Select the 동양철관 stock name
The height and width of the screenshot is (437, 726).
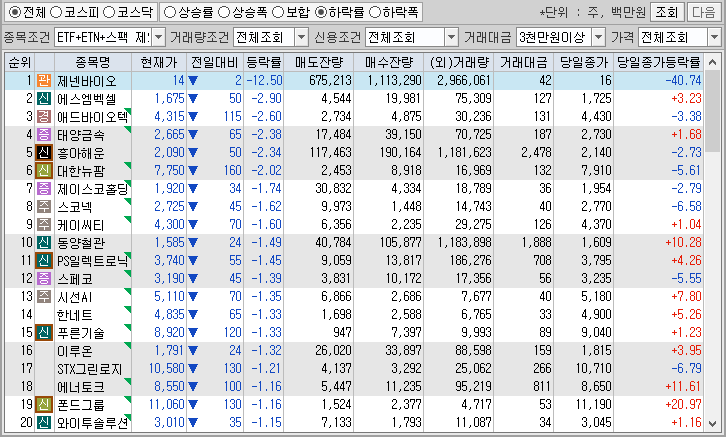pyautogui.click(x=81, y=243)
